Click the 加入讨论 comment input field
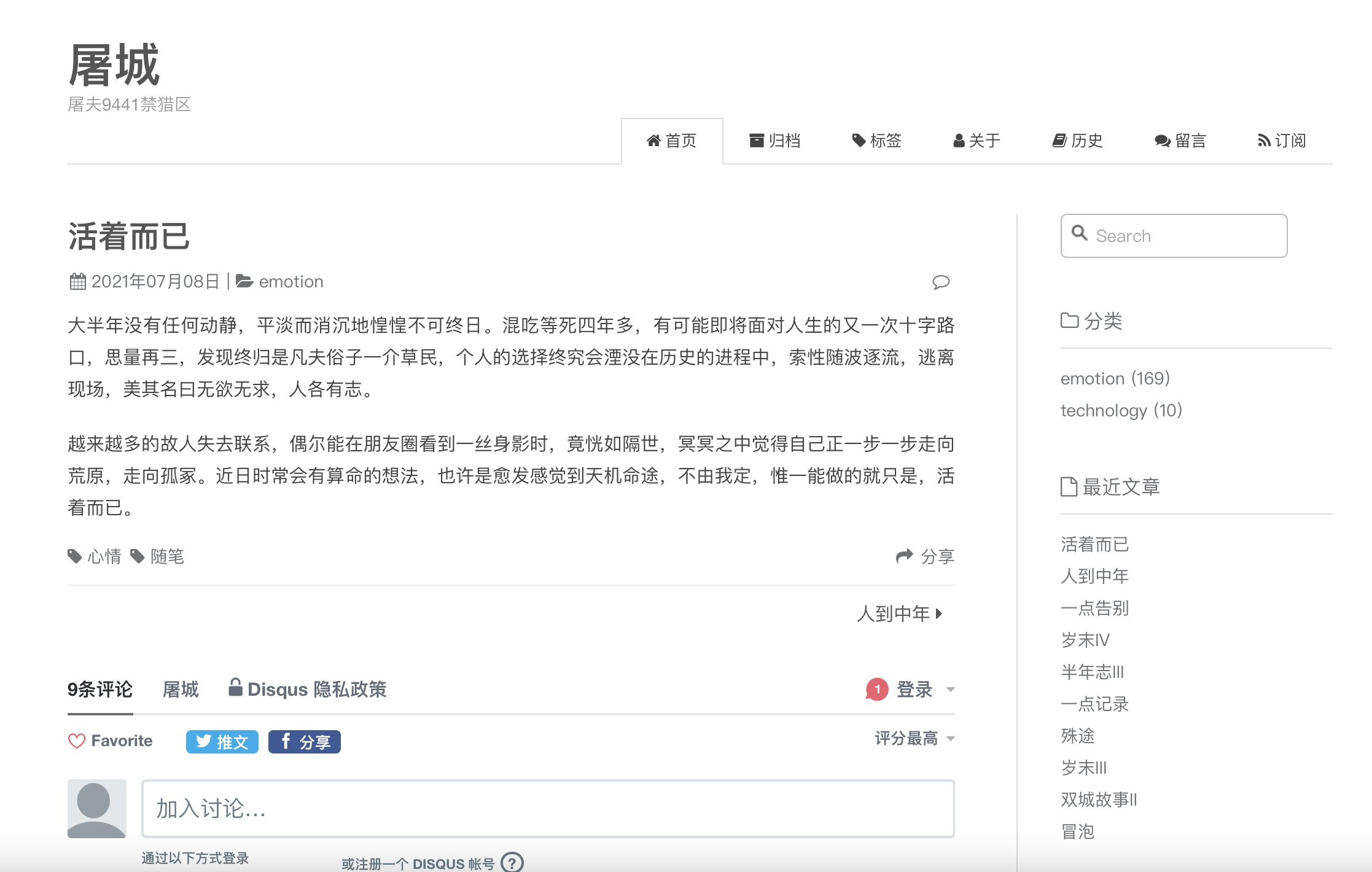The height and width of the screenshot is (872, 1372). pyautogui.click(x=547, y=809)
